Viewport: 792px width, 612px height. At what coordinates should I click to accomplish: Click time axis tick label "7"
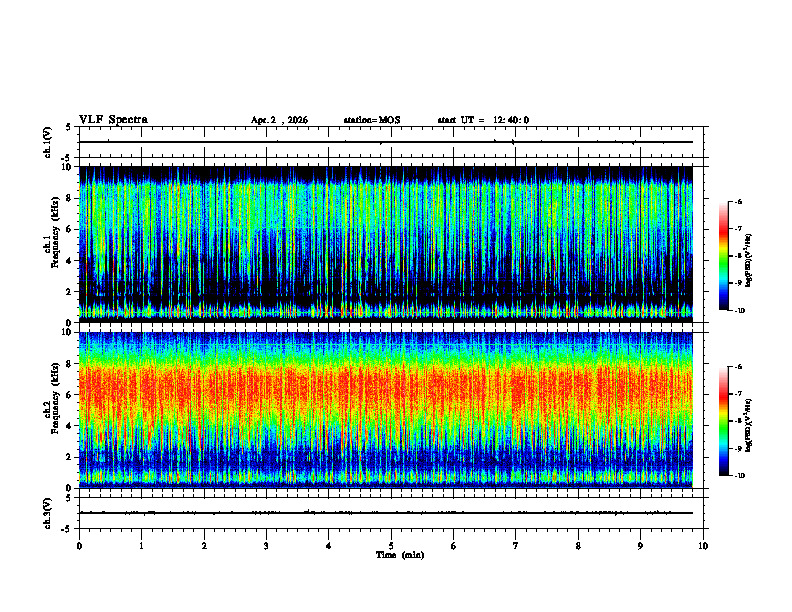point(516,546)
